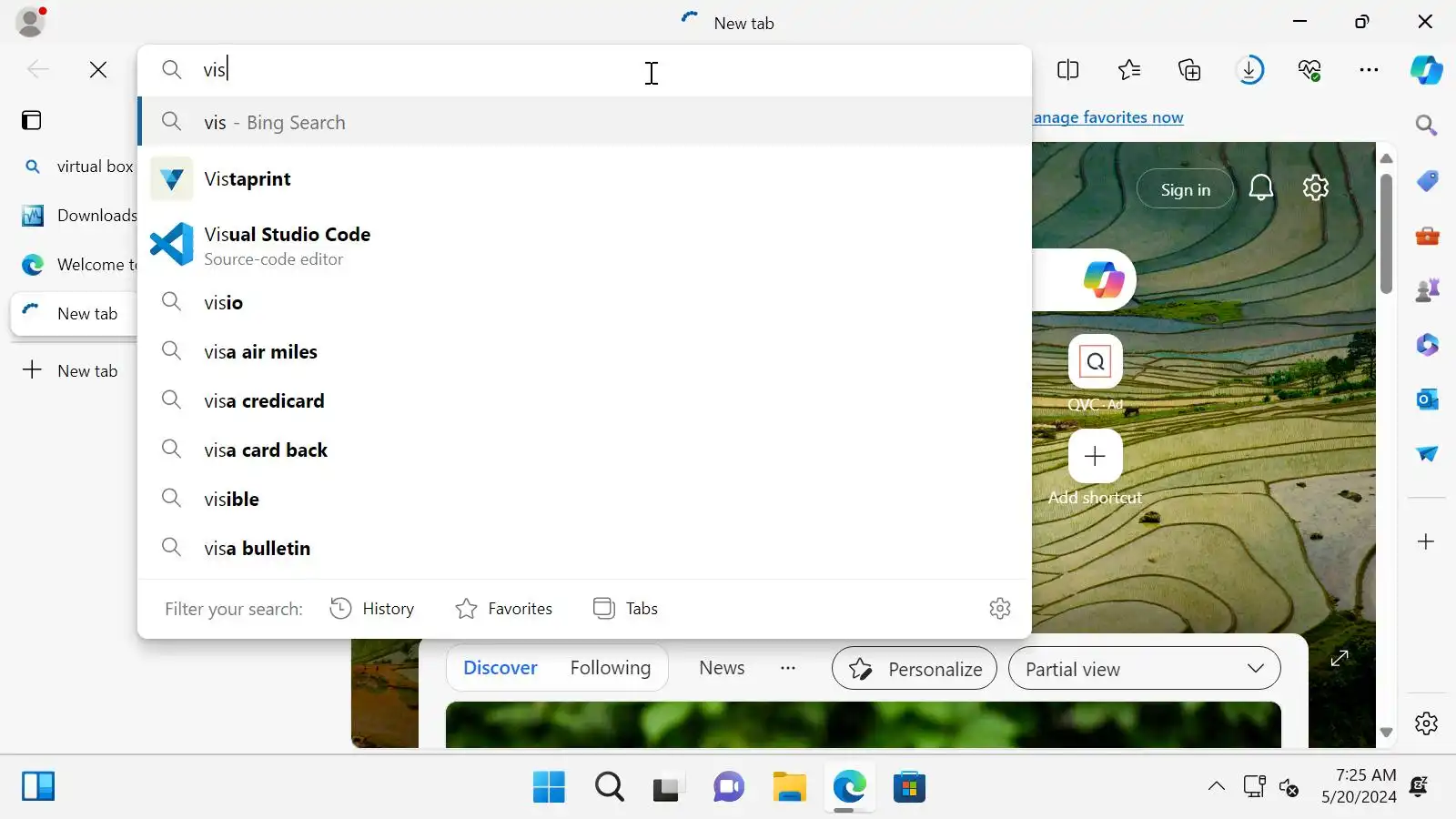Select the visible search suggestion
This screenshot has height=819, width=1456.
(x=584, y=499)
